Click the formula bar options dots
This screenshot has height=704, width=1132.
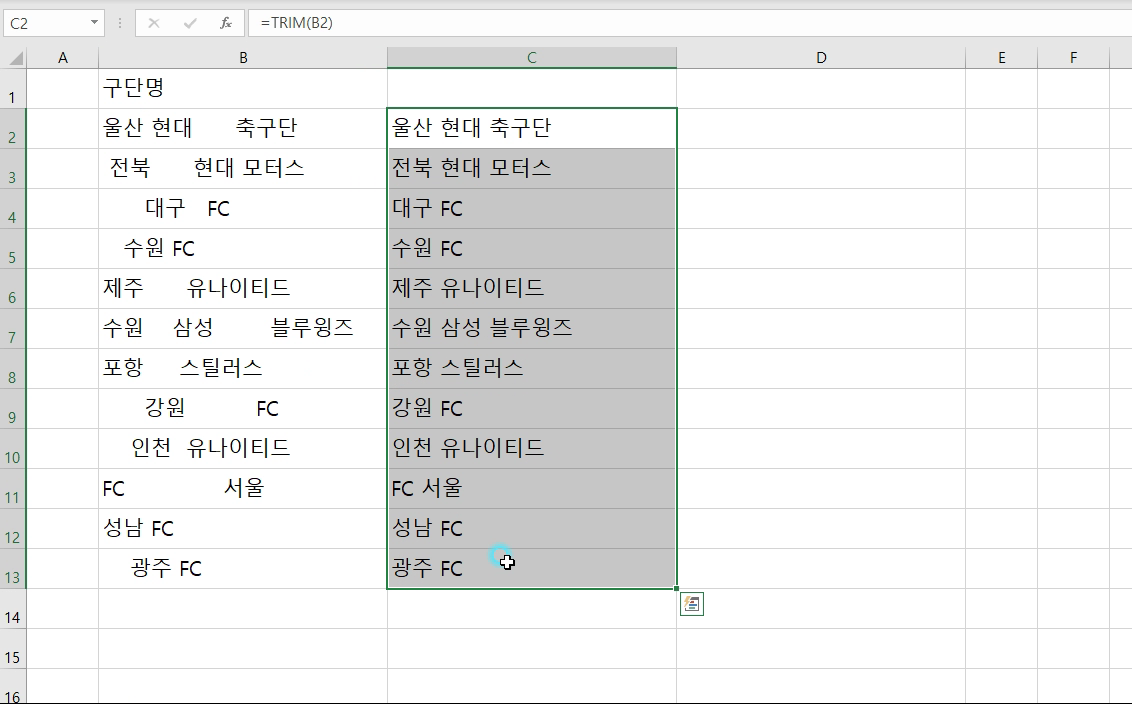[x=120, y=23]
